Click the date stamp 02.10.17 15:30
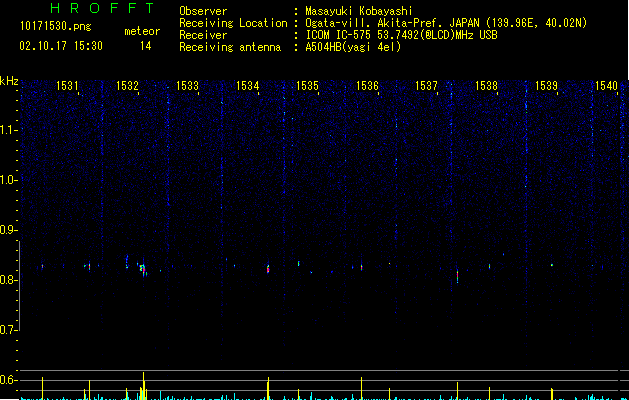The width and height of the screenshot is (629, 400). pyautogui.click(x=61, y=46)
